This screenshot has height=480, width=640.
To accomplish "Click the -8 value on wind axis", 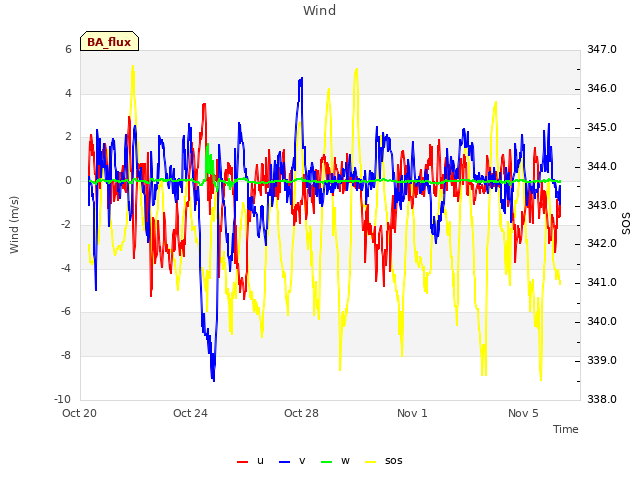I will coord(66,356).
